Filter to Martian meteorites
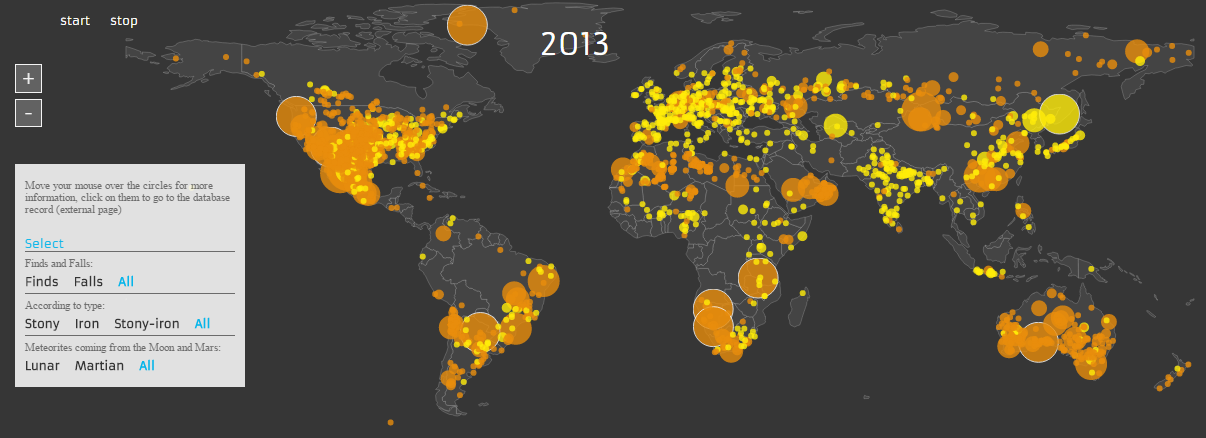This screenshot has height=438, width=1206. (x=99, y=366)
